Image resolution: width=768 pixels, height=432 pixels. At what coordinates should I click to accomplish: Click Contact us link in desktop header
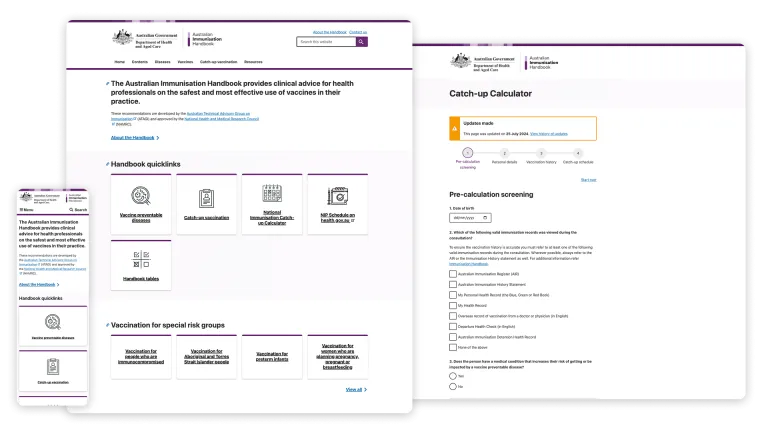point(358,32)
